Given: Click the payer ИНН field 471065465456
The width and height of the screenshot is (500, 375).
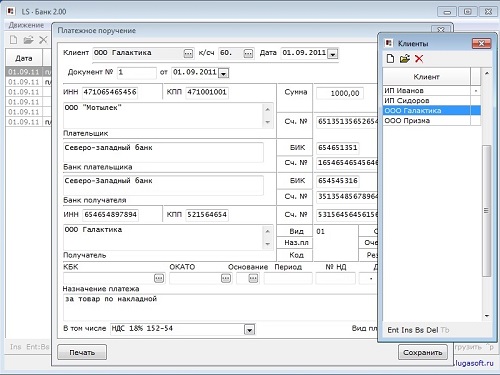Looking at the screenshot, I should pyautogui.click(x=110, y=92).
